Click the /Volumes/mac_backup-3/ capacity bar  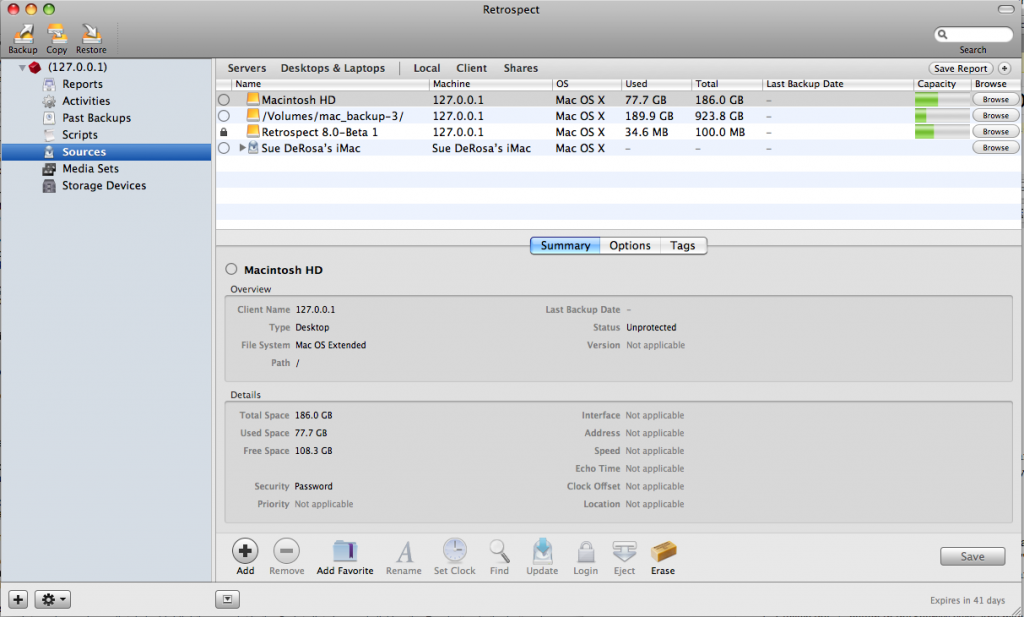(x=942, y=116)
